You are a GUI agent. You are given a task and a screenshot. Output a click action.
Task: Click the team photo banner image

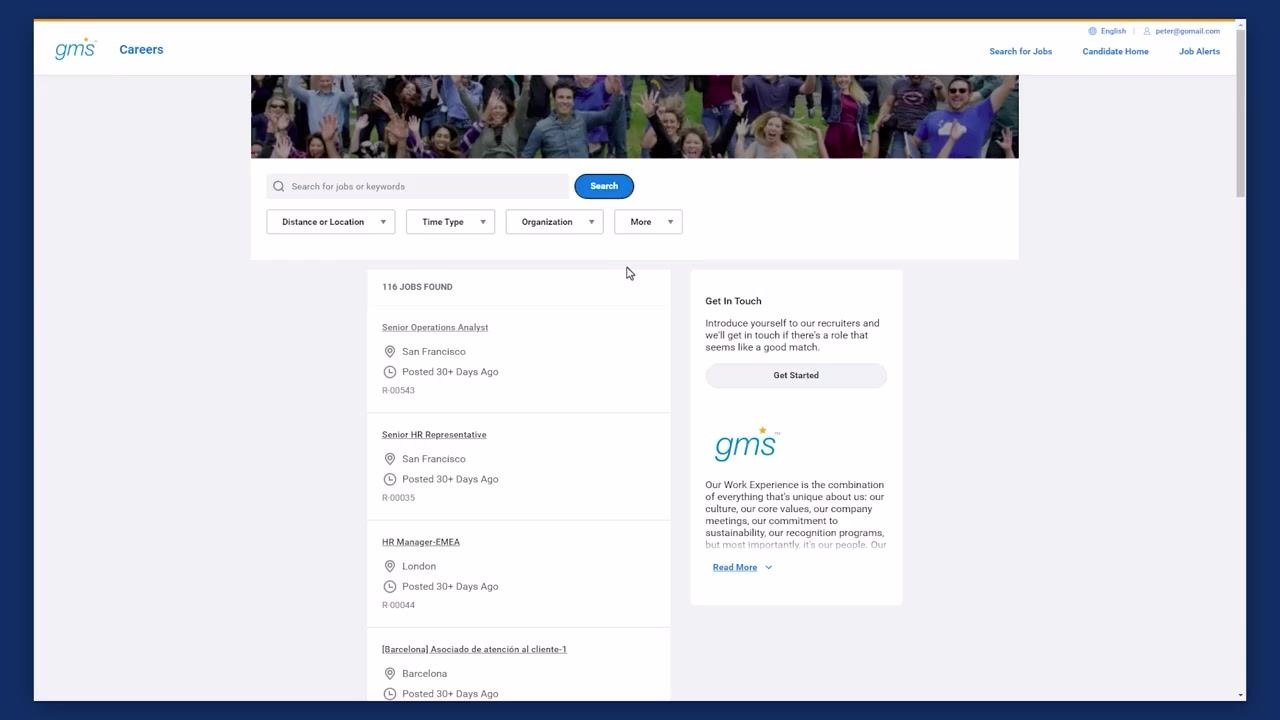[x=635, y=116]
